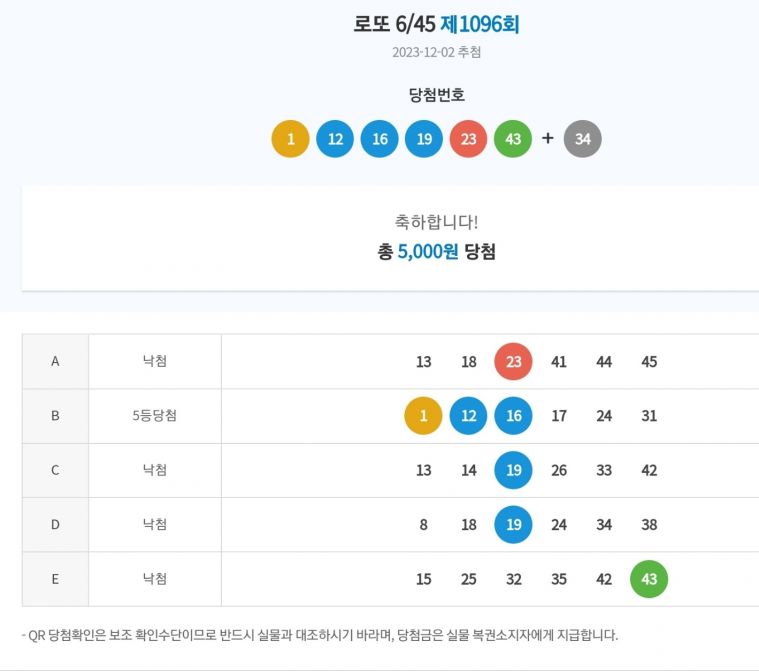
Task: Click the blue ball 19 in row C
Action: point(514,470)
